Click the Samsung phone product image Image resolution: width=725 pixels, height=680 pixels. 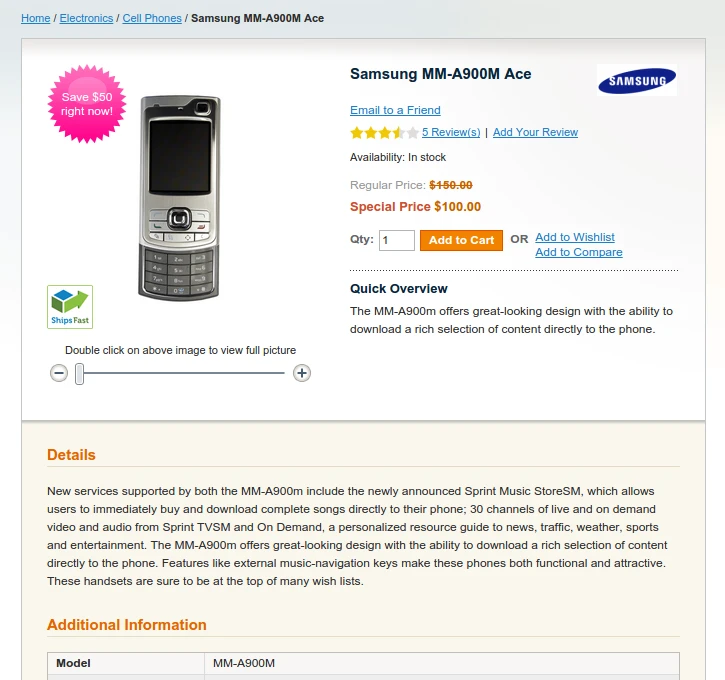(180, 198)
